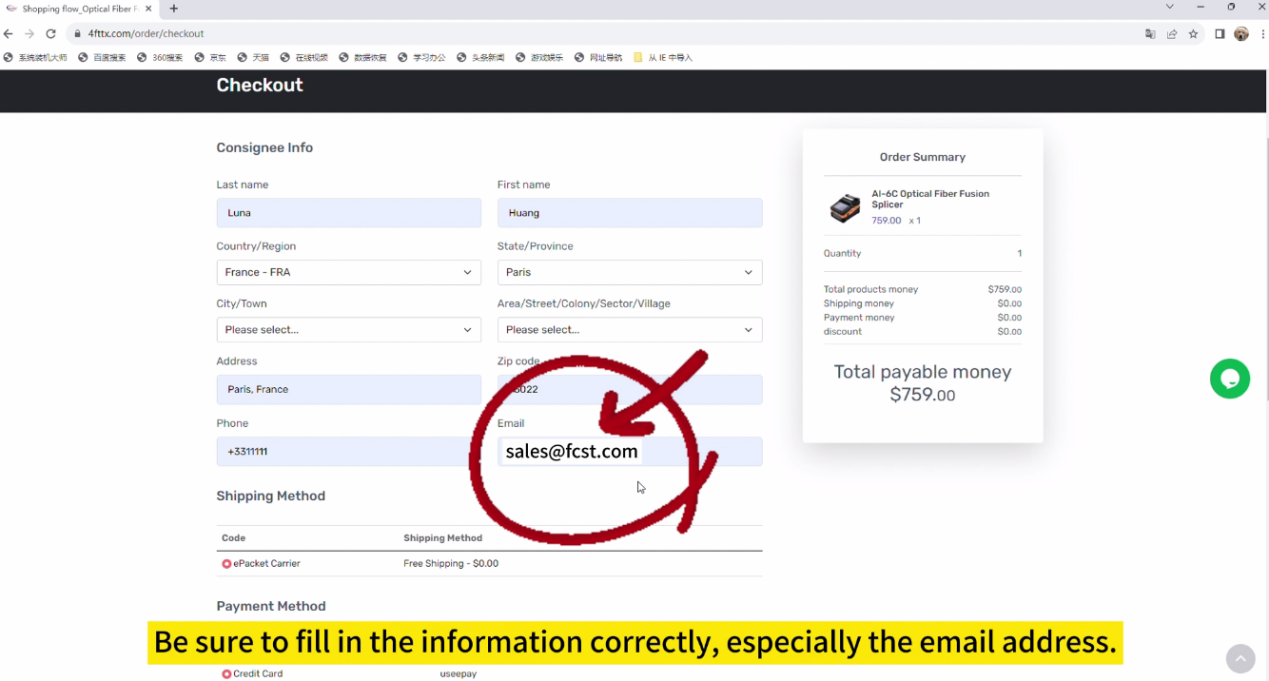Viewport: 1269px width, 681px height.
Task: Expand the State/Province dropdown showing Paris
Action: point(629,272)
